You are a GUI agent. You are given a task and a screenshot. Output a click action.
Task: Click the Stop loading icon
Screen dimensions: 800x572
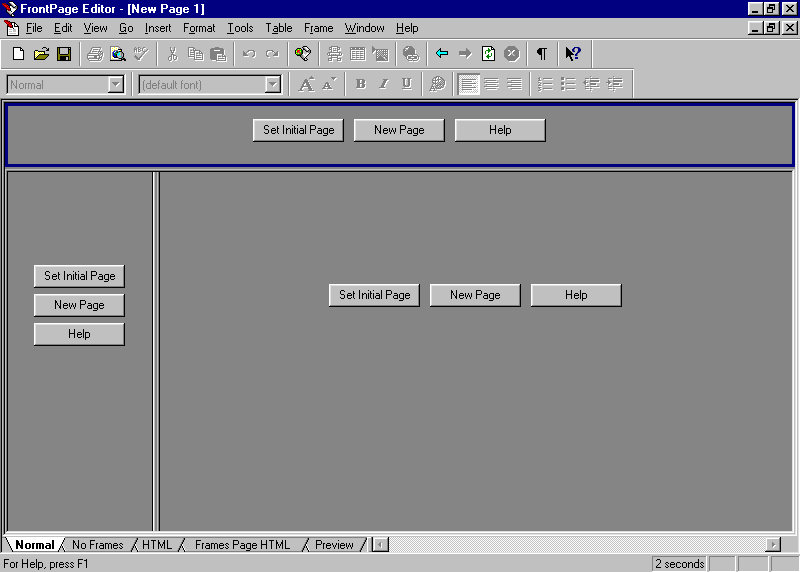point(511,54)
